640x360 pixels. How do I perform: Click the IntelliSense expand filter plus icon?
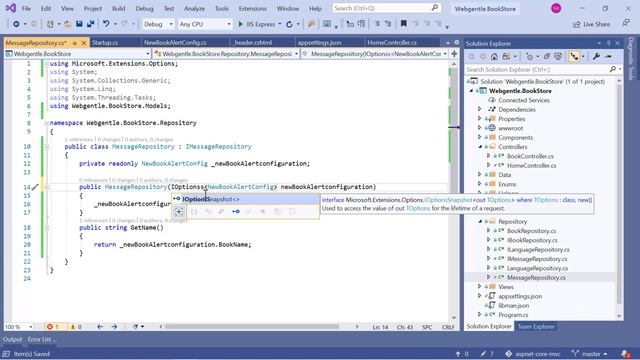click(x=179, y=211)
